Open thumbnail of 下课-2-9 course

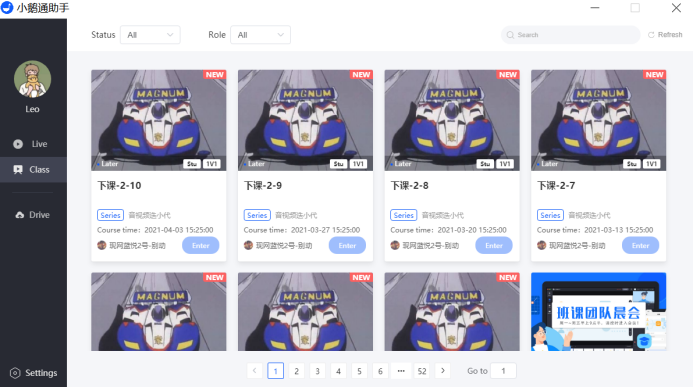(x=305, y=120)
